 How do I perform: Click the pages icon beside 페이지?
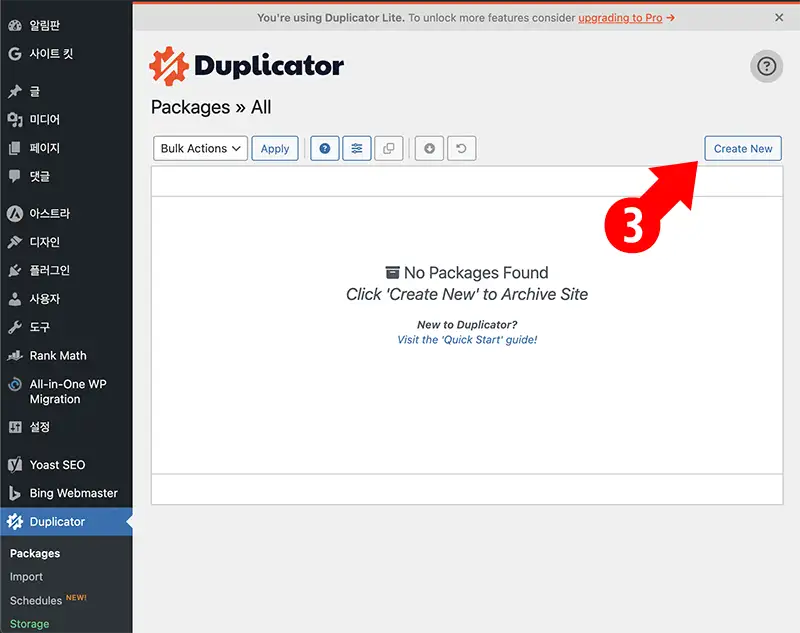15,148
